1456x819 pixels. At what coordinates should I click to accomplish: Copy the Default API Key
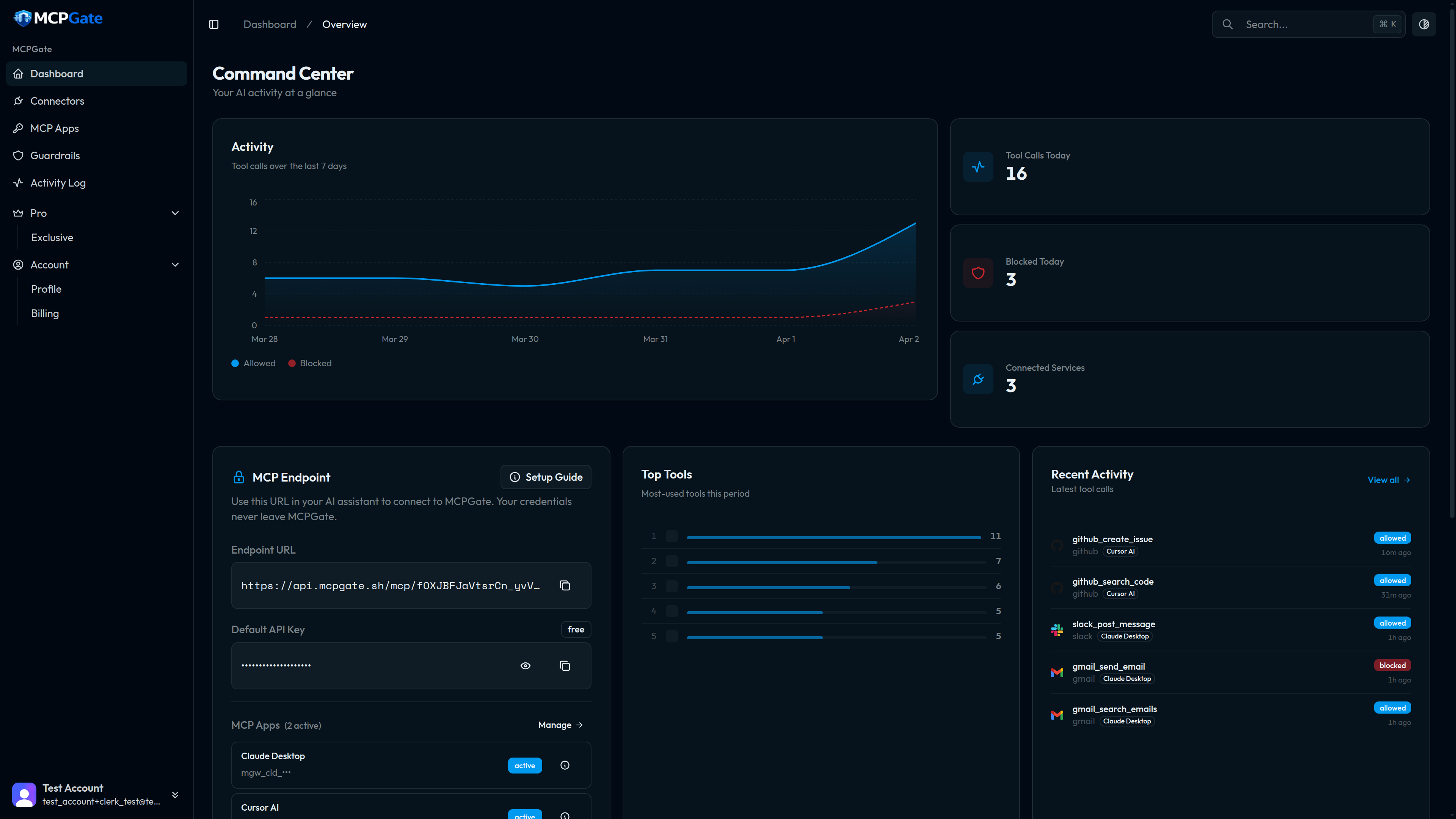point(565,666)
